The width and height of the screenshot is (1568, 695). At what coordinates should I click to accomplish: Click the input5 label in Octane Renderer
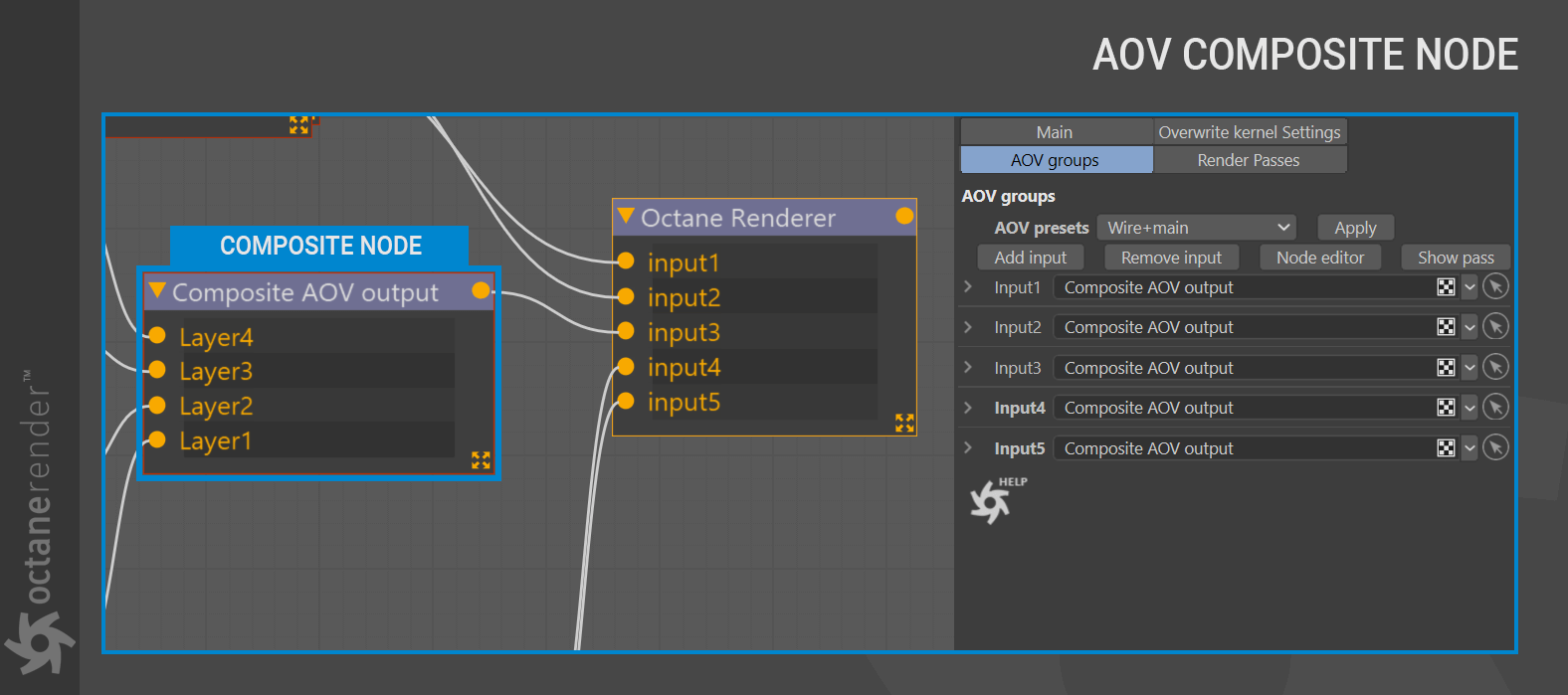click(x=684, y=402)
